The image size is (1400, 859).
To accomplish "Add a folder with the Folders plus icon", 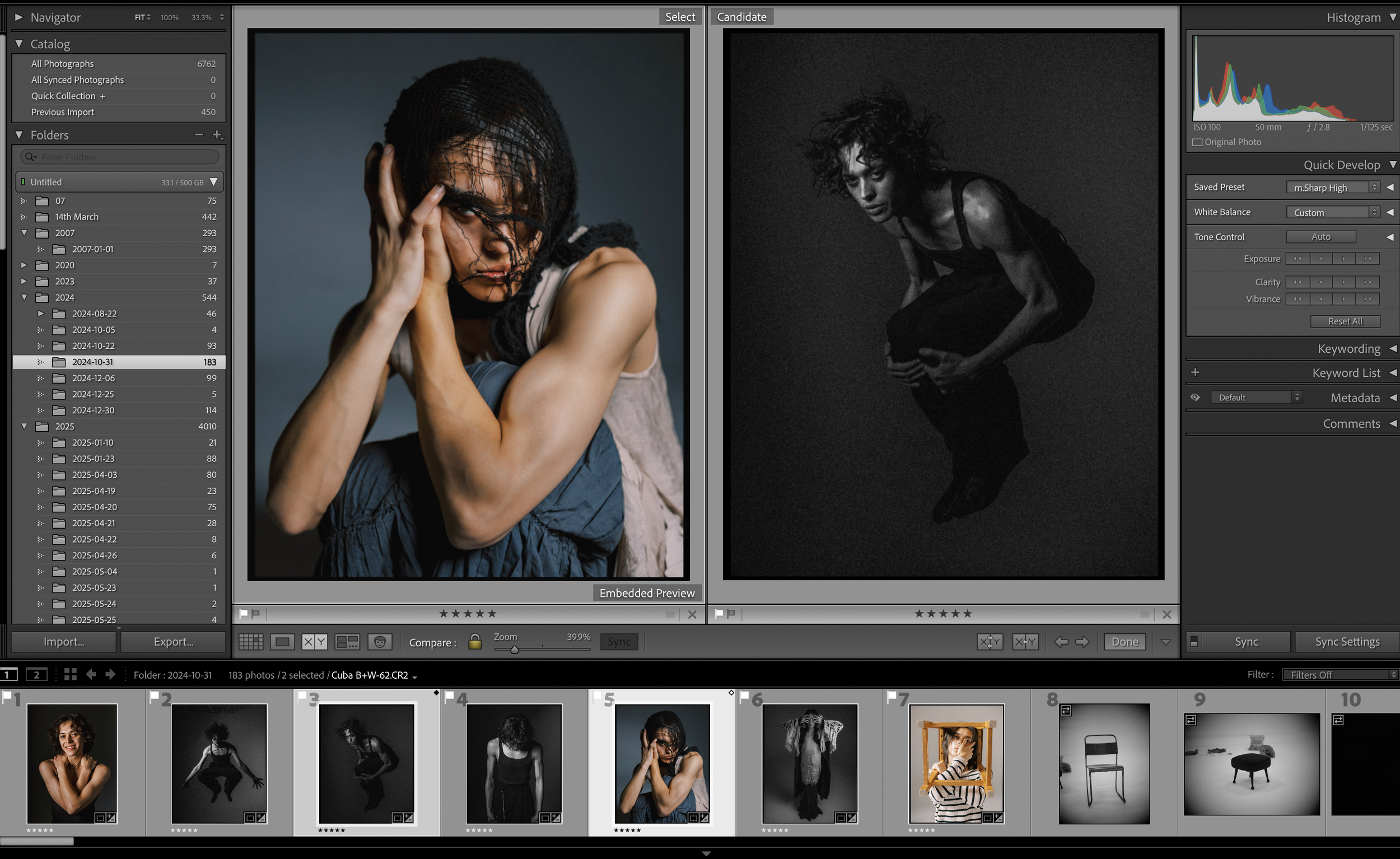I will [x=217, y=134].
